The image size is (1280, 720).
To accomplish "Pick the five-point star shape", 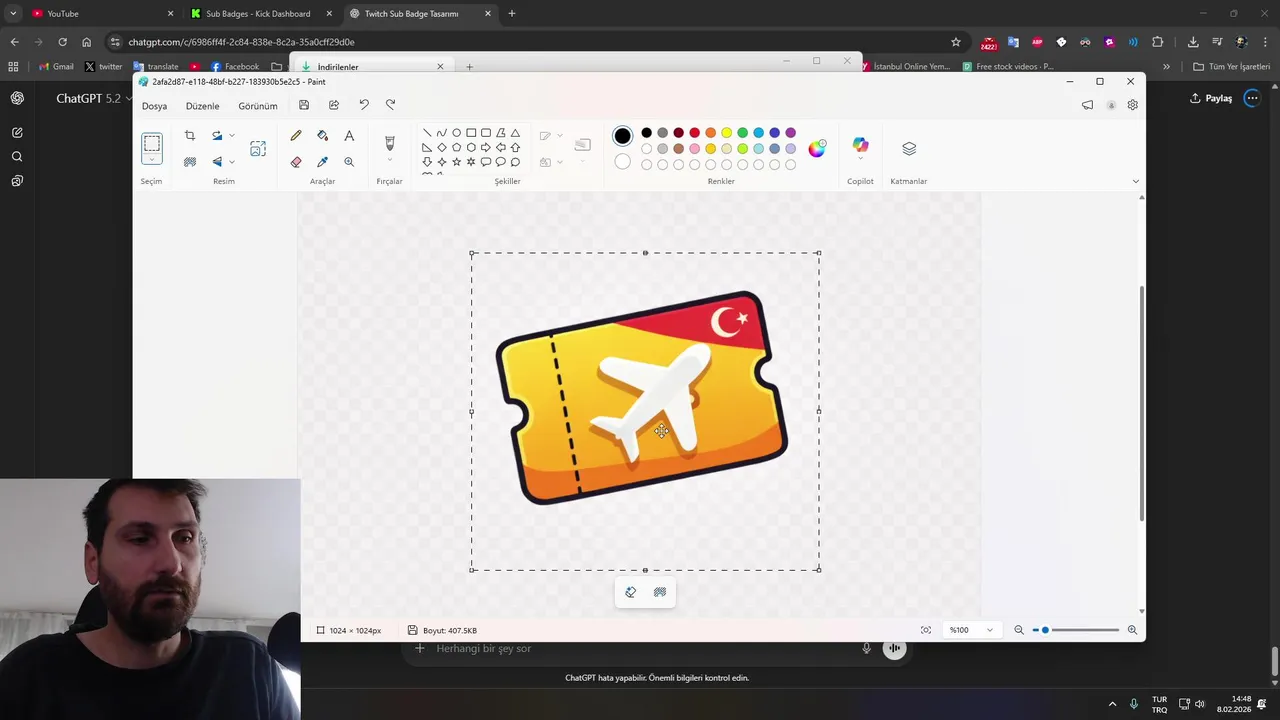I will (x=456, y=162).
